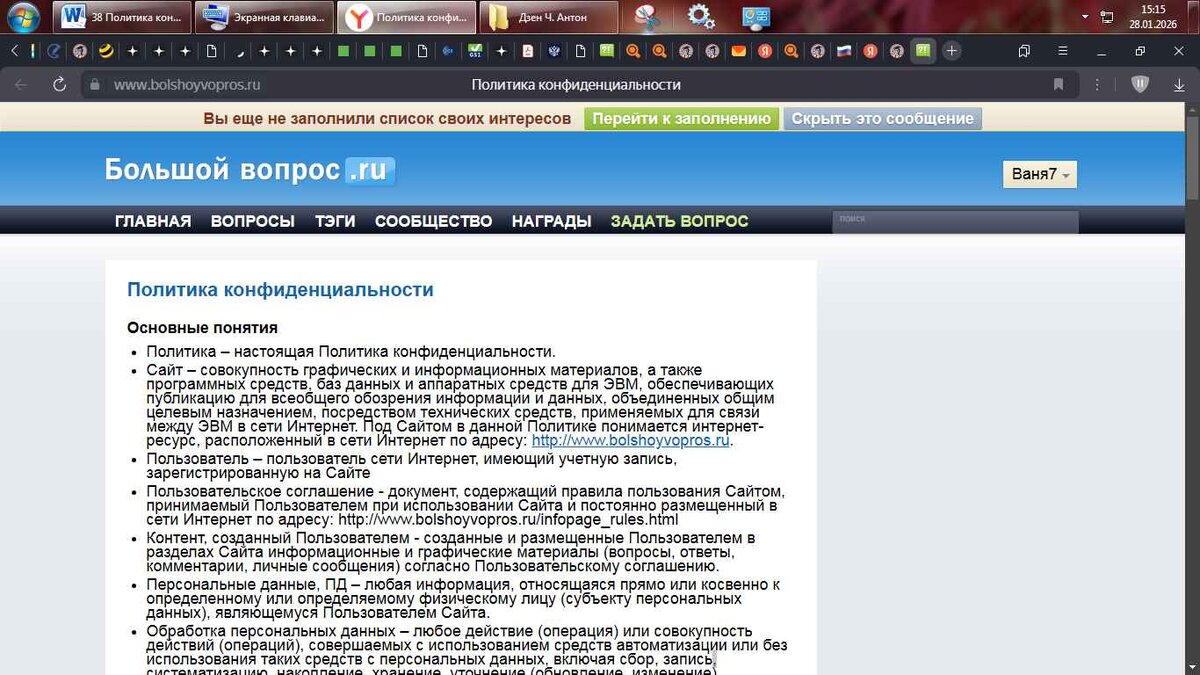Image resolution: width=1200 pixels, height=675 pixels.
Task: Click the address bar with www.bolshoyvopros.ru
Action: 187,85
